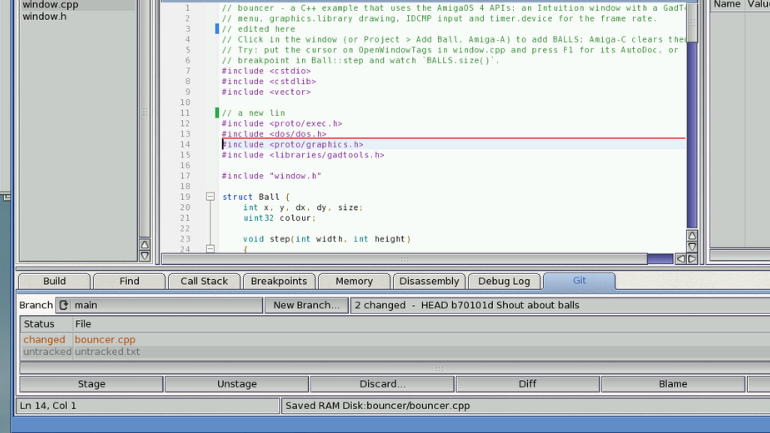This screenshot has width=770, height=433.
Task: Click the branch refresh icon beside main
Action: pos(63,305)
